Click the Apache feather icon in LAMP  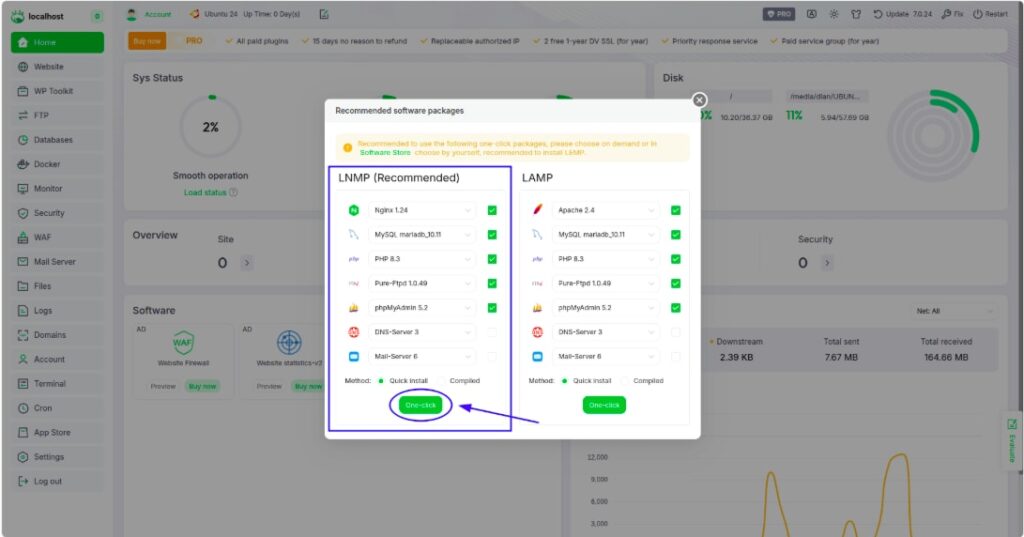[537, 210]
